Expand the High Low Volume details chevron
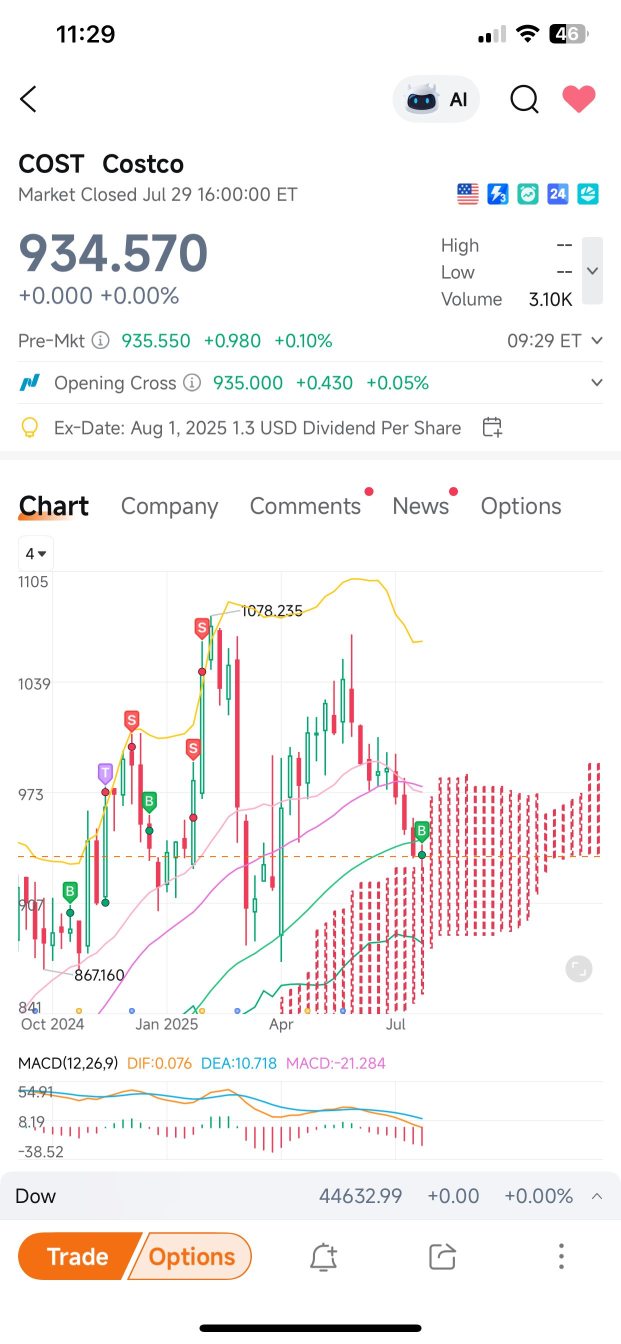621x1344 pixels. 592,271
